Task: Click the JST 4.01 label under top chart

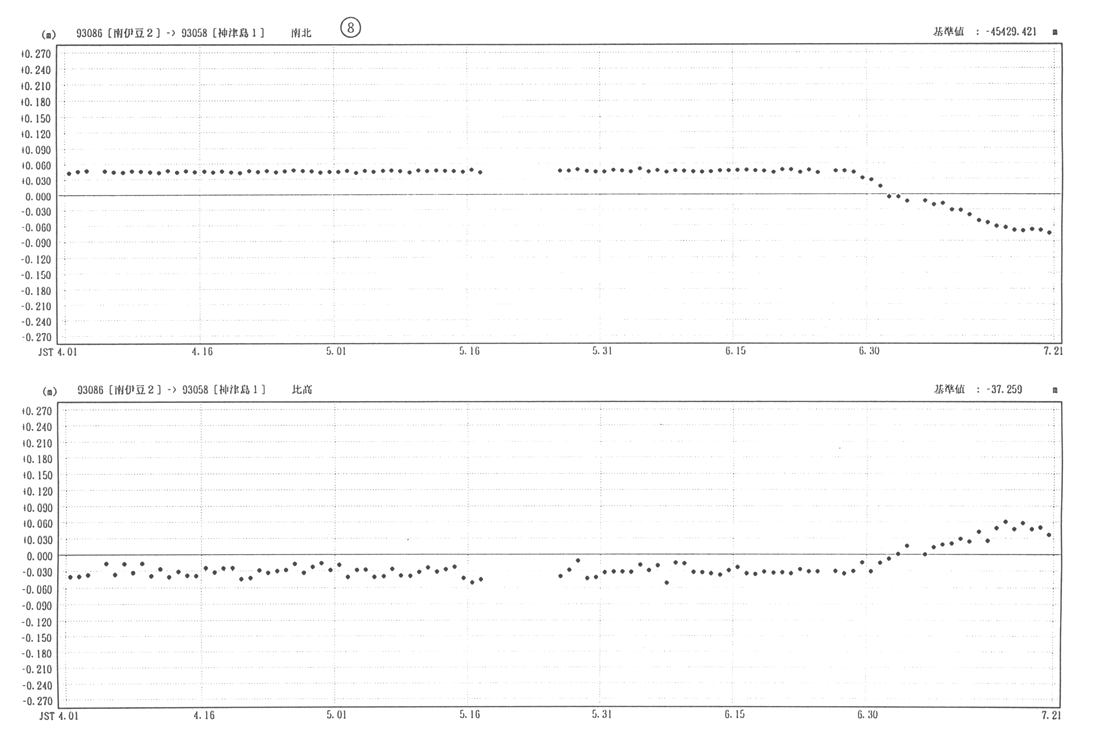Action: click(x=59, y=352)
